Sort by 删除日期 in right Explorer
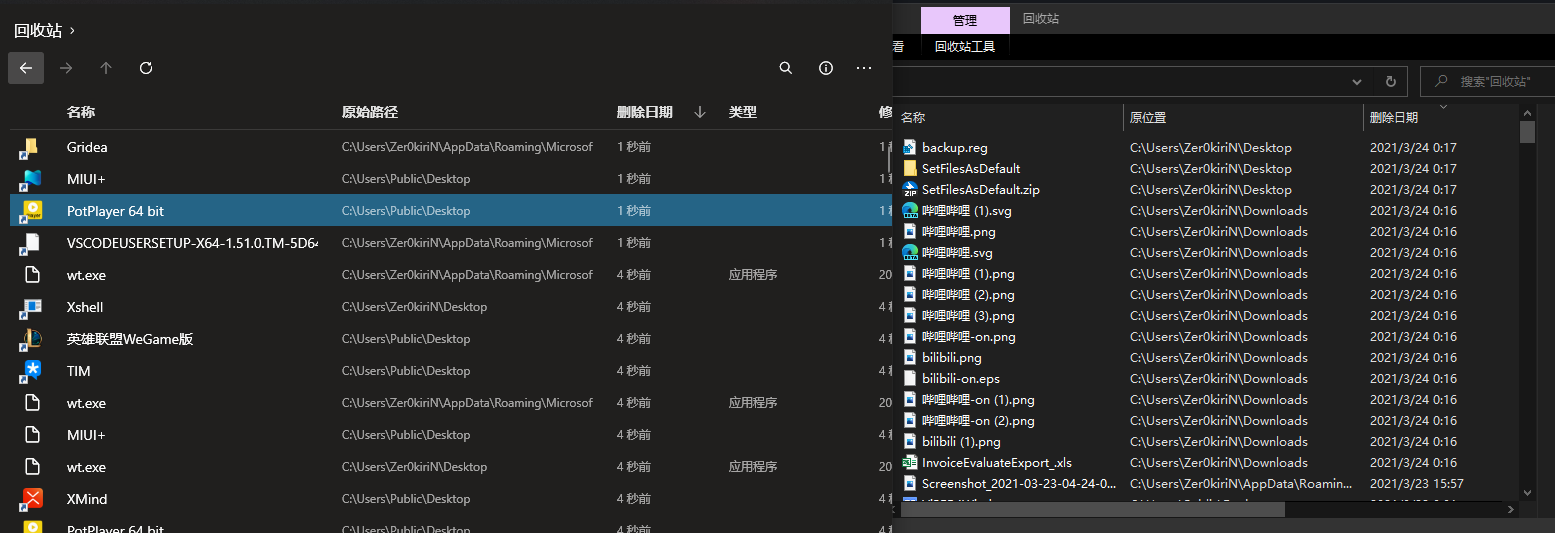The image size is (1555, 533). point(1394,118)
